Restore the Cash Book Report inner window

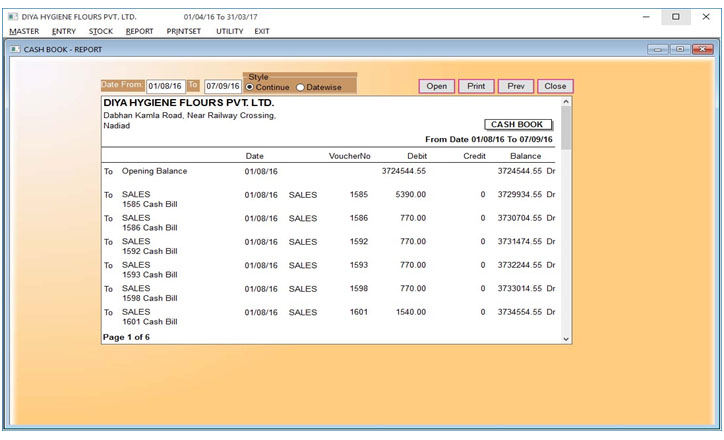[679, 48]
